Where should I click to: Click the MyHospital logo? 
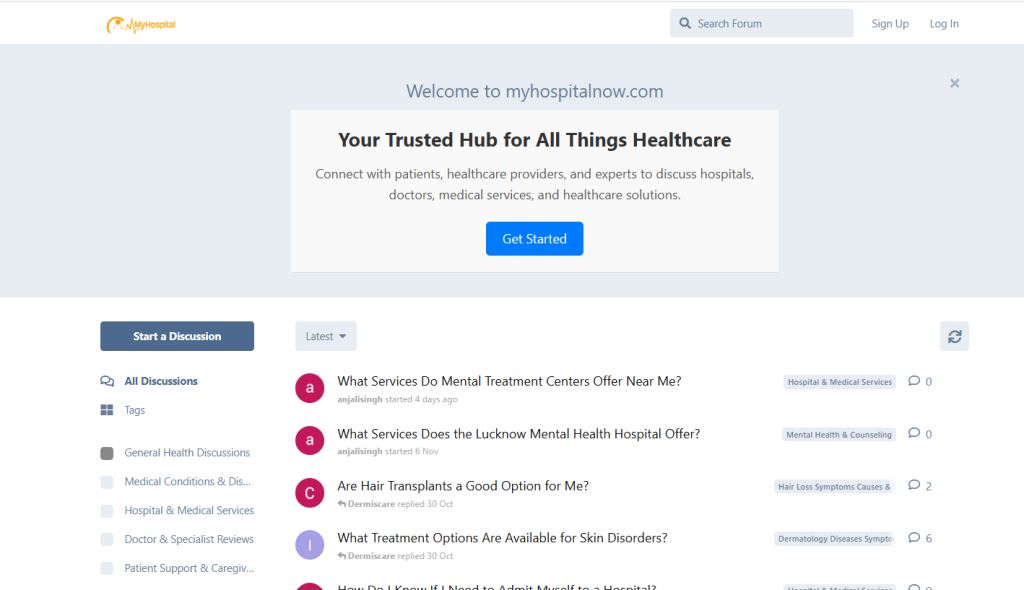coord(141,24)
